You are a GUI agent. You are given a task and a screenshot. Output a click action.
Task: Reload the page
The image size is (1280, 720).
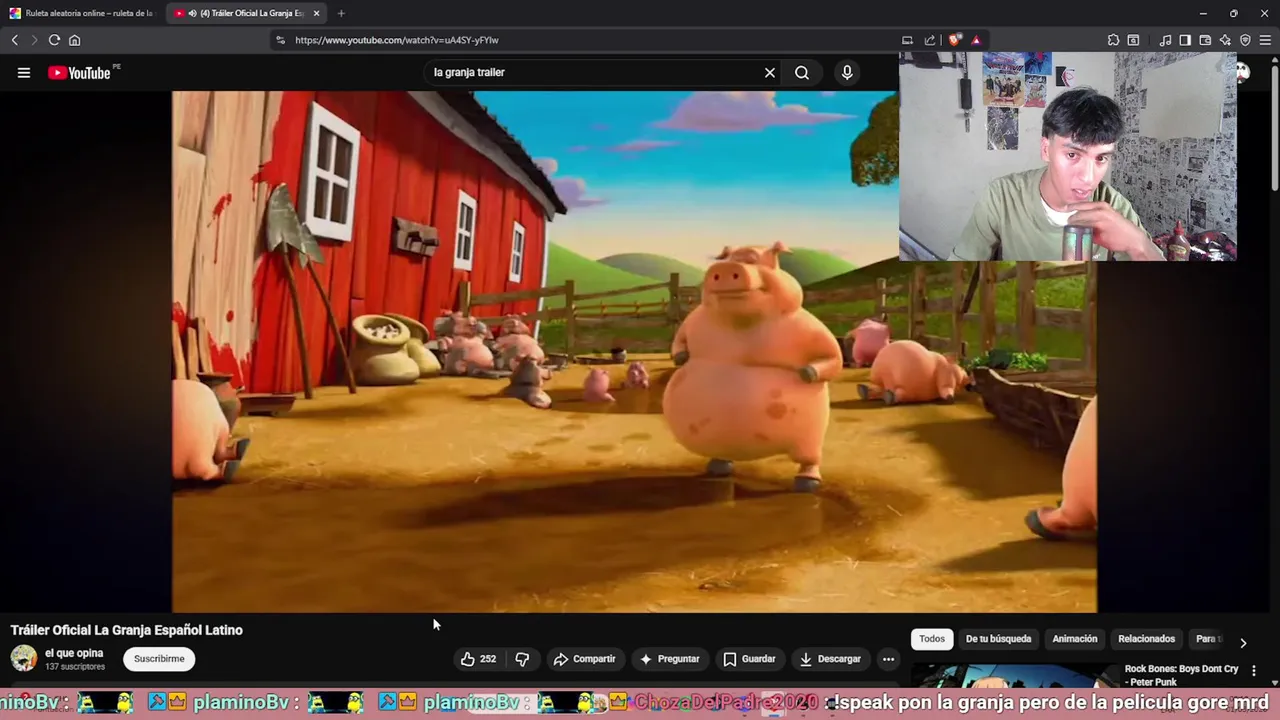54,40
